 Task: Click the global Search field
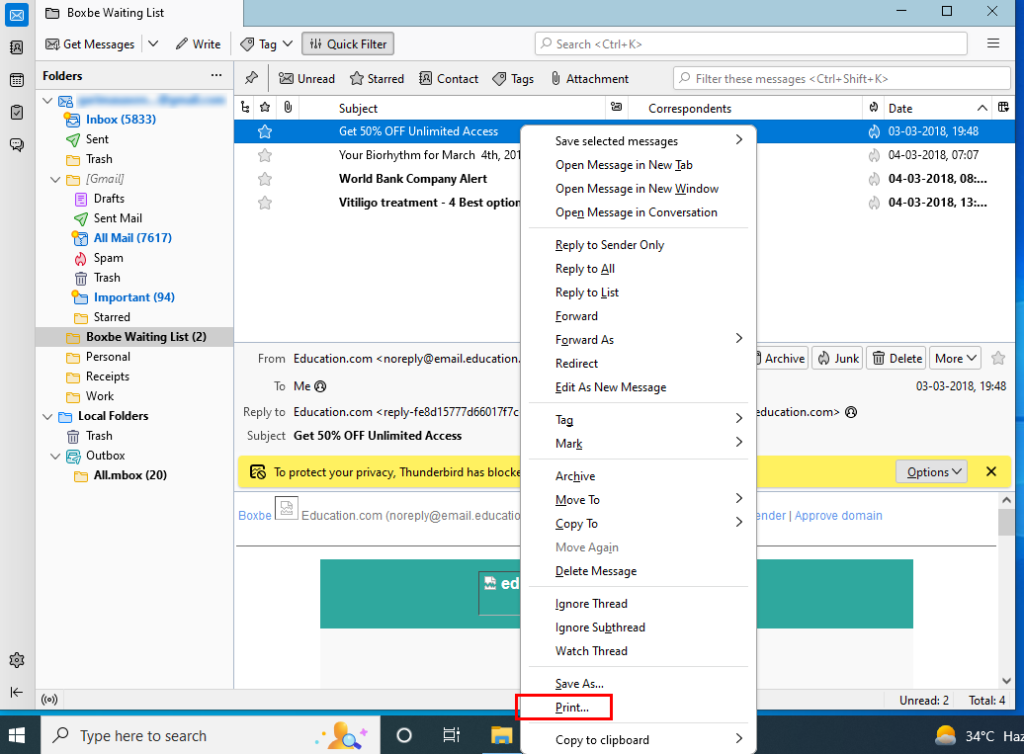click(x=751, y=44)
